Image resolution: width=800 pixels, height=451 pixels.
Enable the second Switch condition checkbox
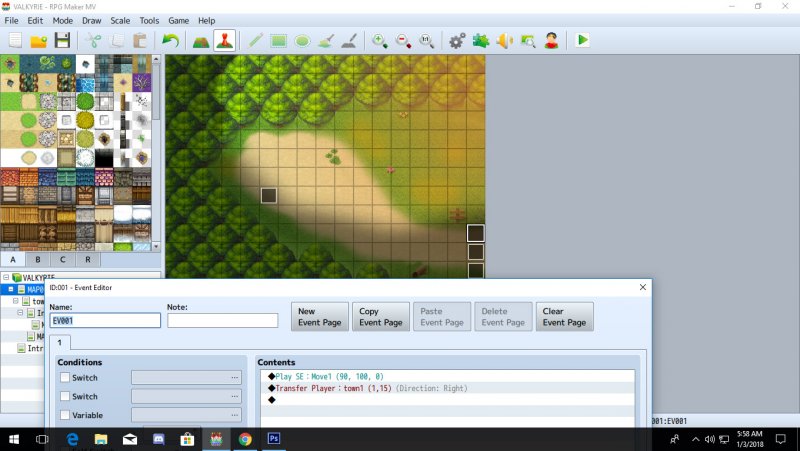point(65,396)
